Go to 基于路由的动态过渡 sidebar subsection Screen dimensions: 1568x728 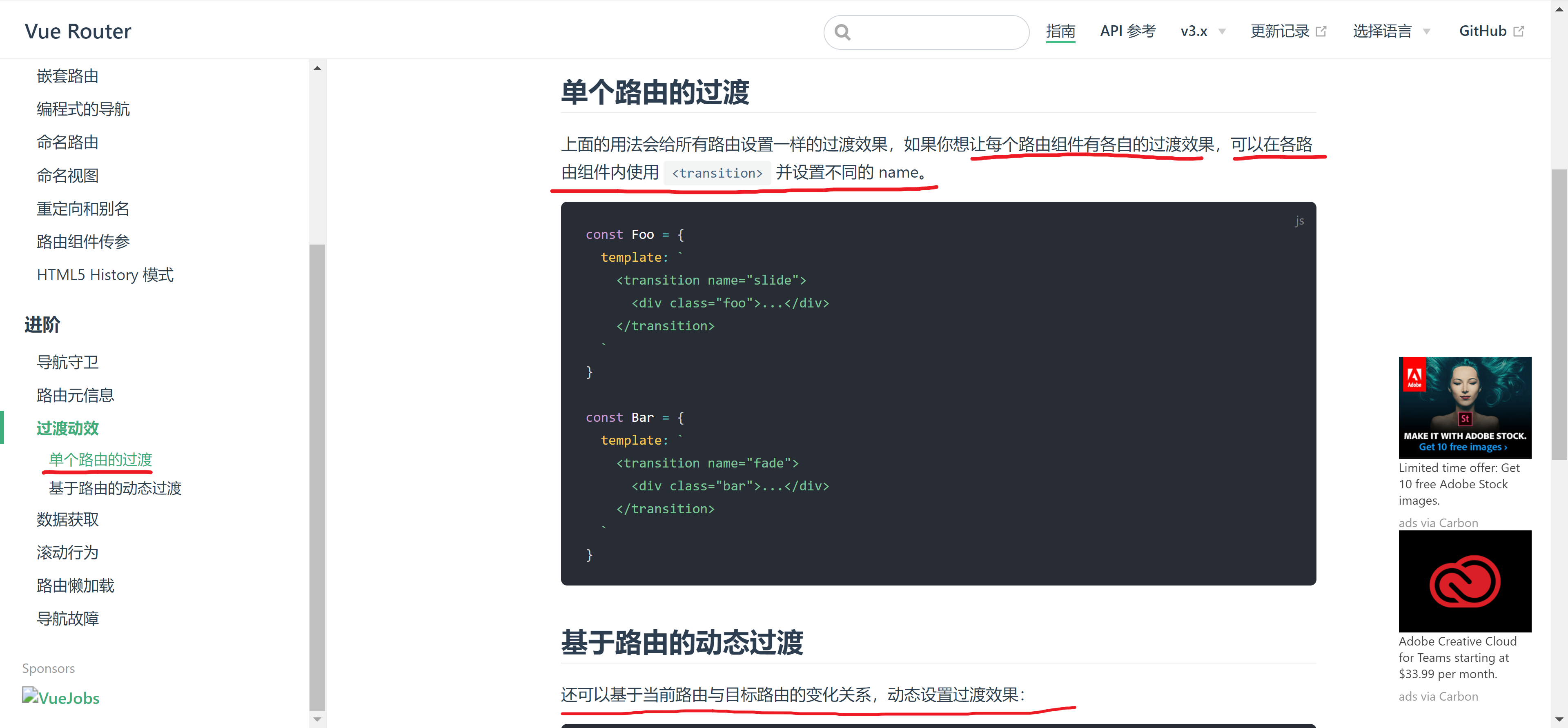click(x=115, y=488)
